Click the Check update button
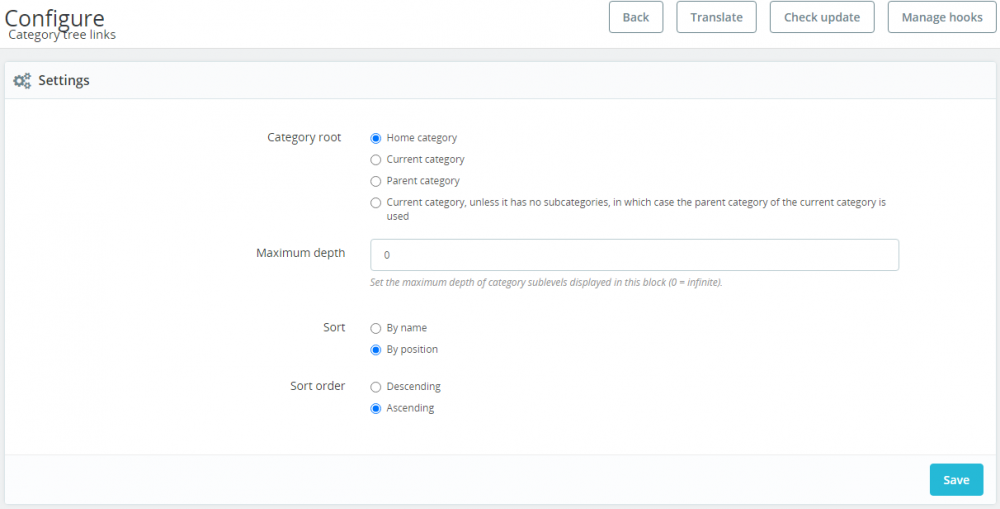The width and height of the screenshot is (1000, 509). point(821,17)
